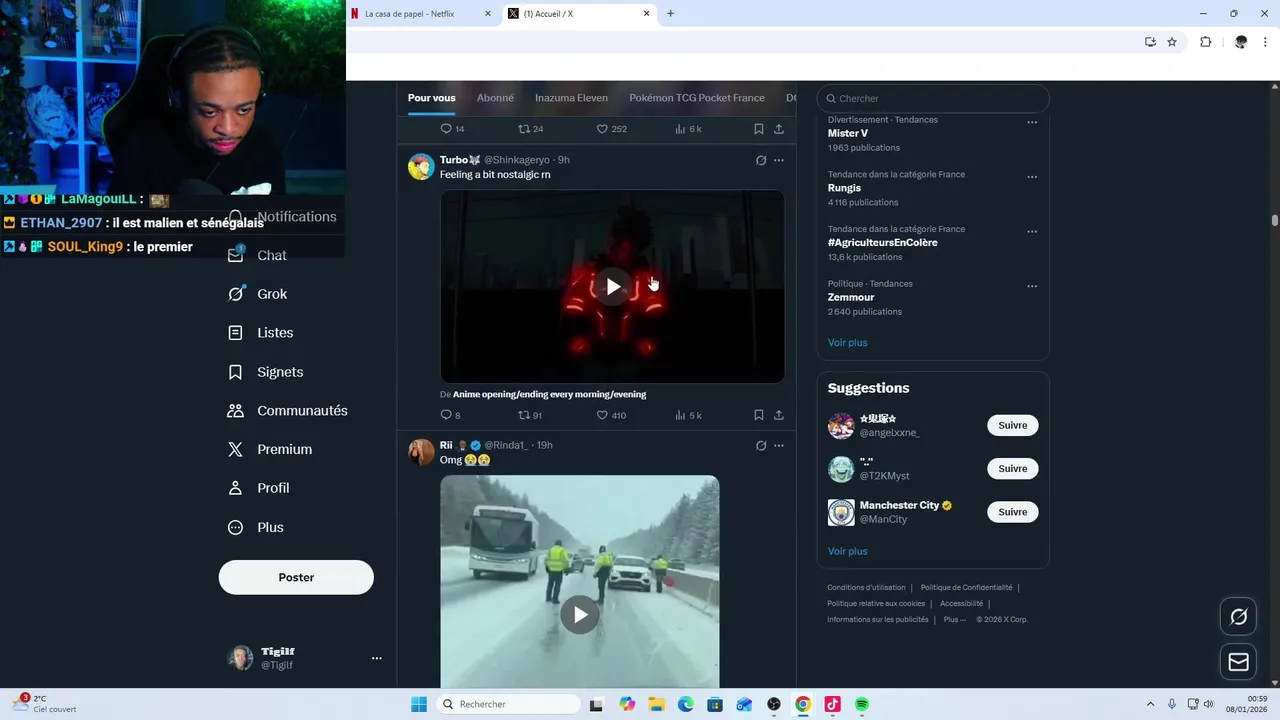1280x720 pixels.
Task: Like Turbo's post with 410 likes
Action: tap(611, 415)
